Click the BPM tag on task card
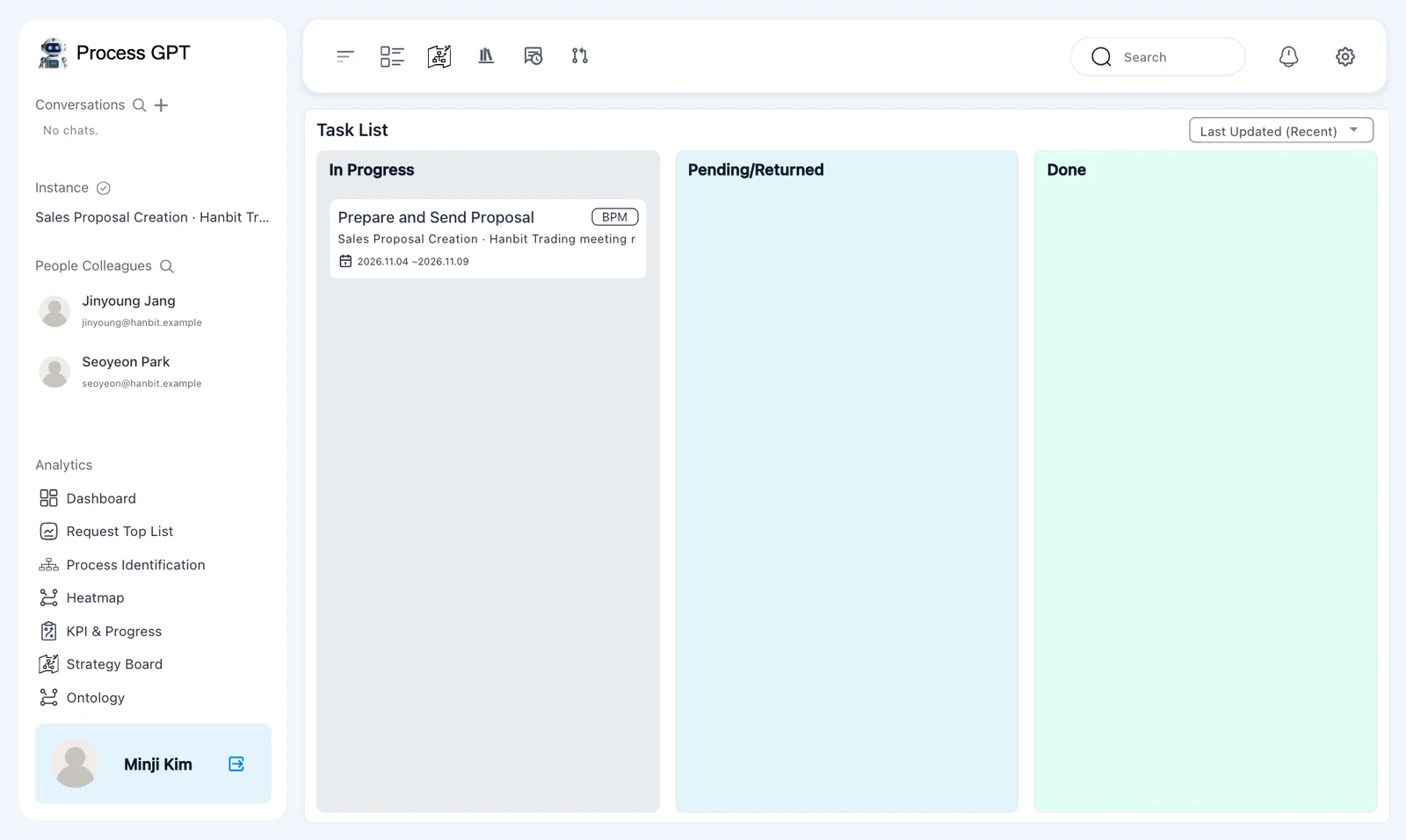 tap(614, 217)
